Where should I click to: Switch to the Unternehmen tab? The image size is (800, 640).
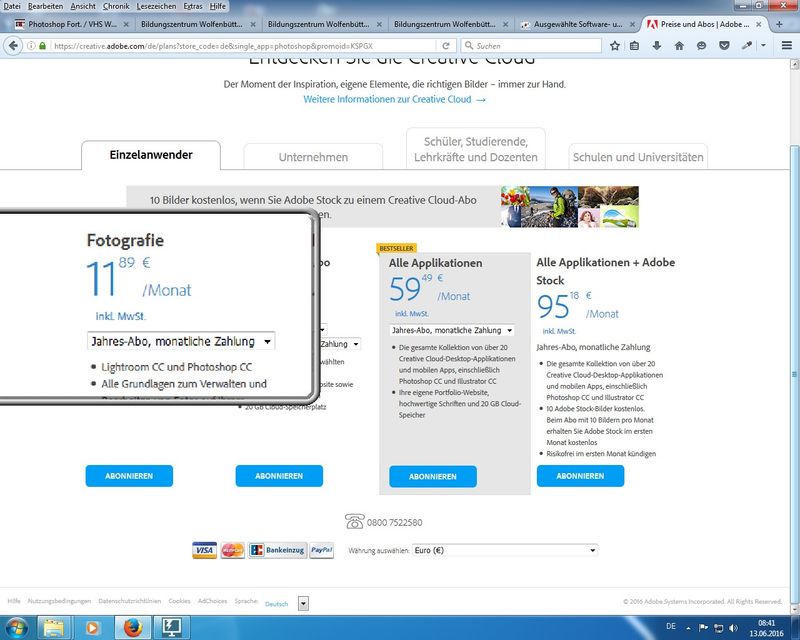pyautogui.click(x=313, y=157)
